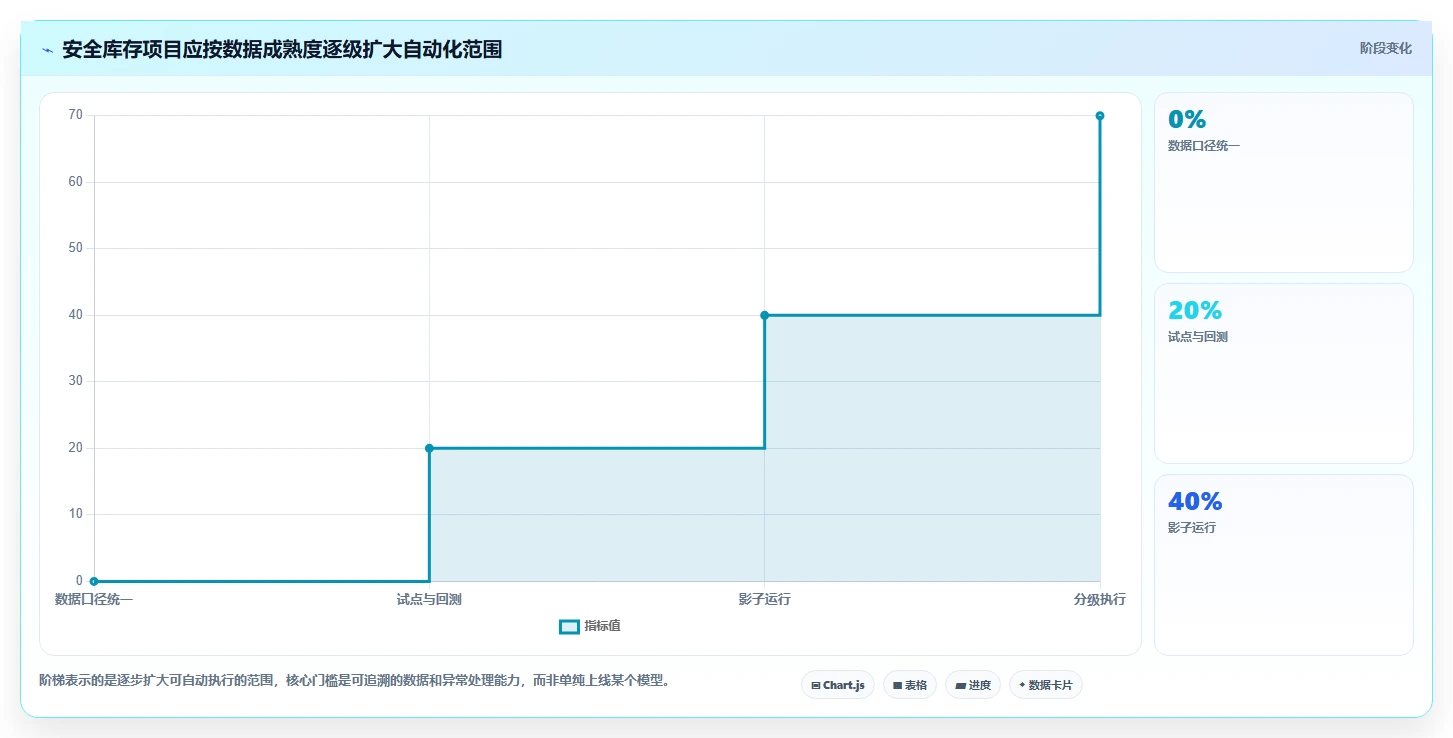Viewport: 1453px width, 738px height.
Task: Click the 试点与回测 x-axis label
Action: (x=429, y=599)
